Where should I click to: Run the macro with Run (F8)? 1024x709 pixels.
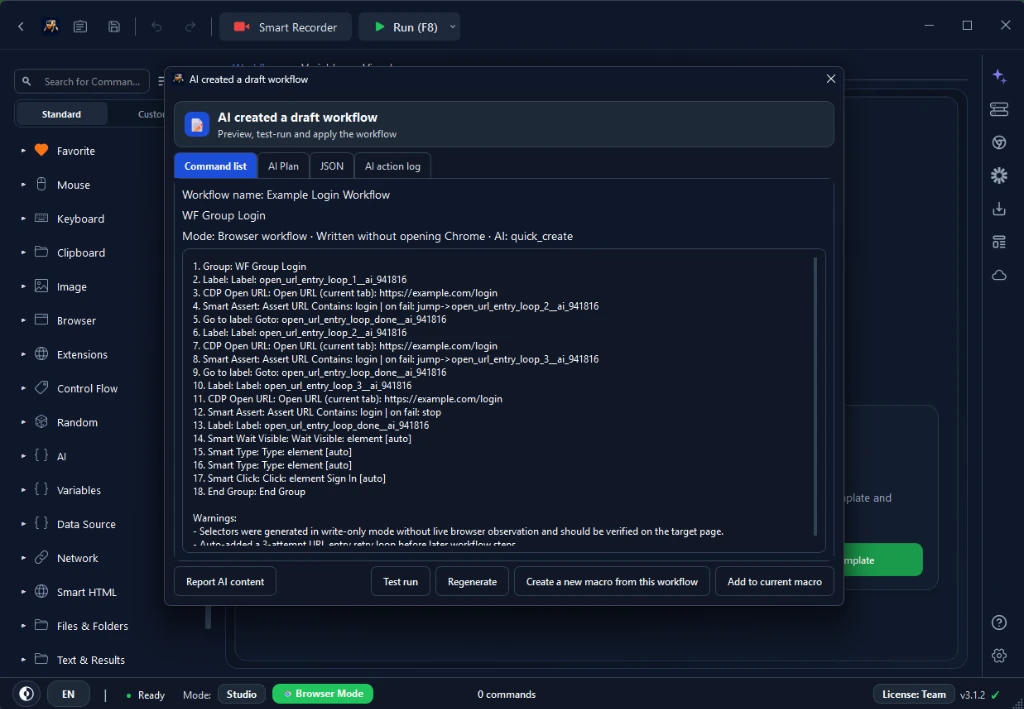(405, 27)
